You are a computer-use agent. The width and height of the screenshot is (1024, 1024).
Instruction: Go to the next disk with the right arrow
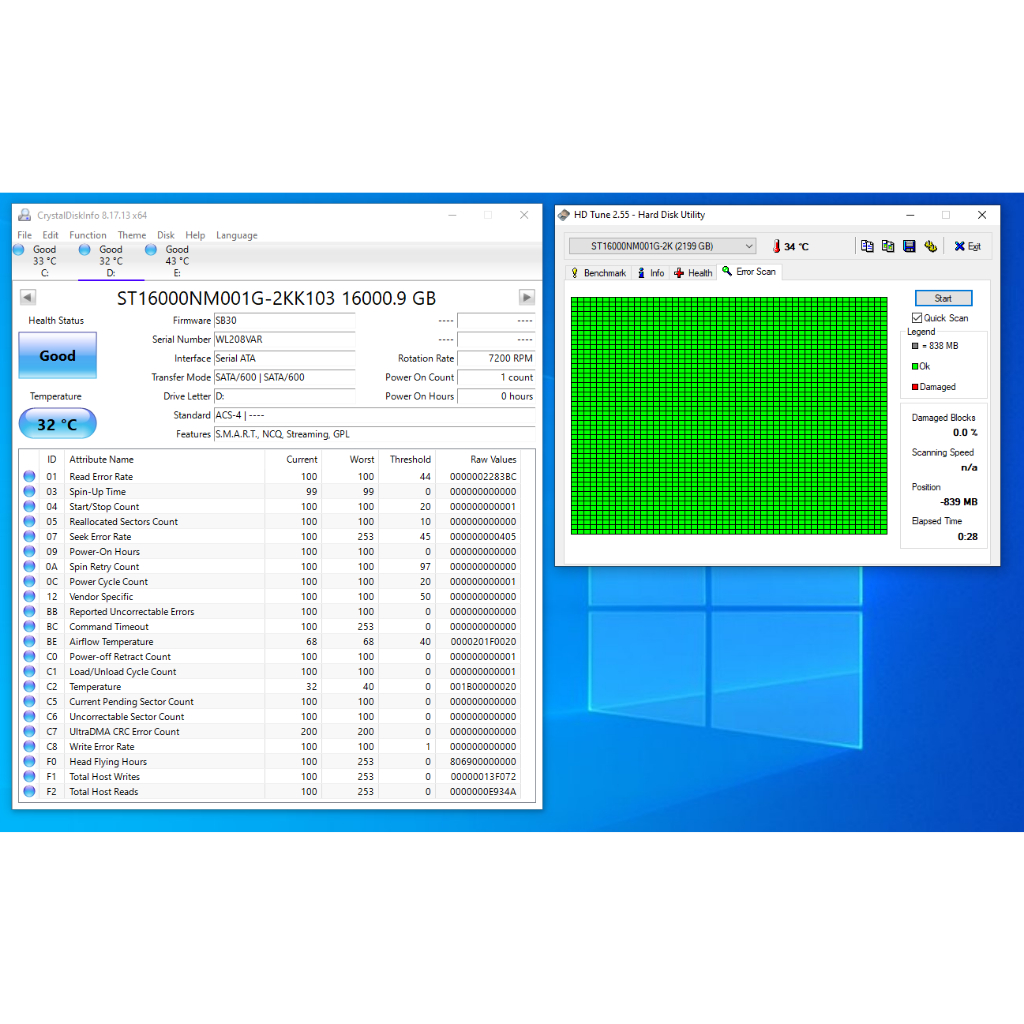(x=526, y=297)
